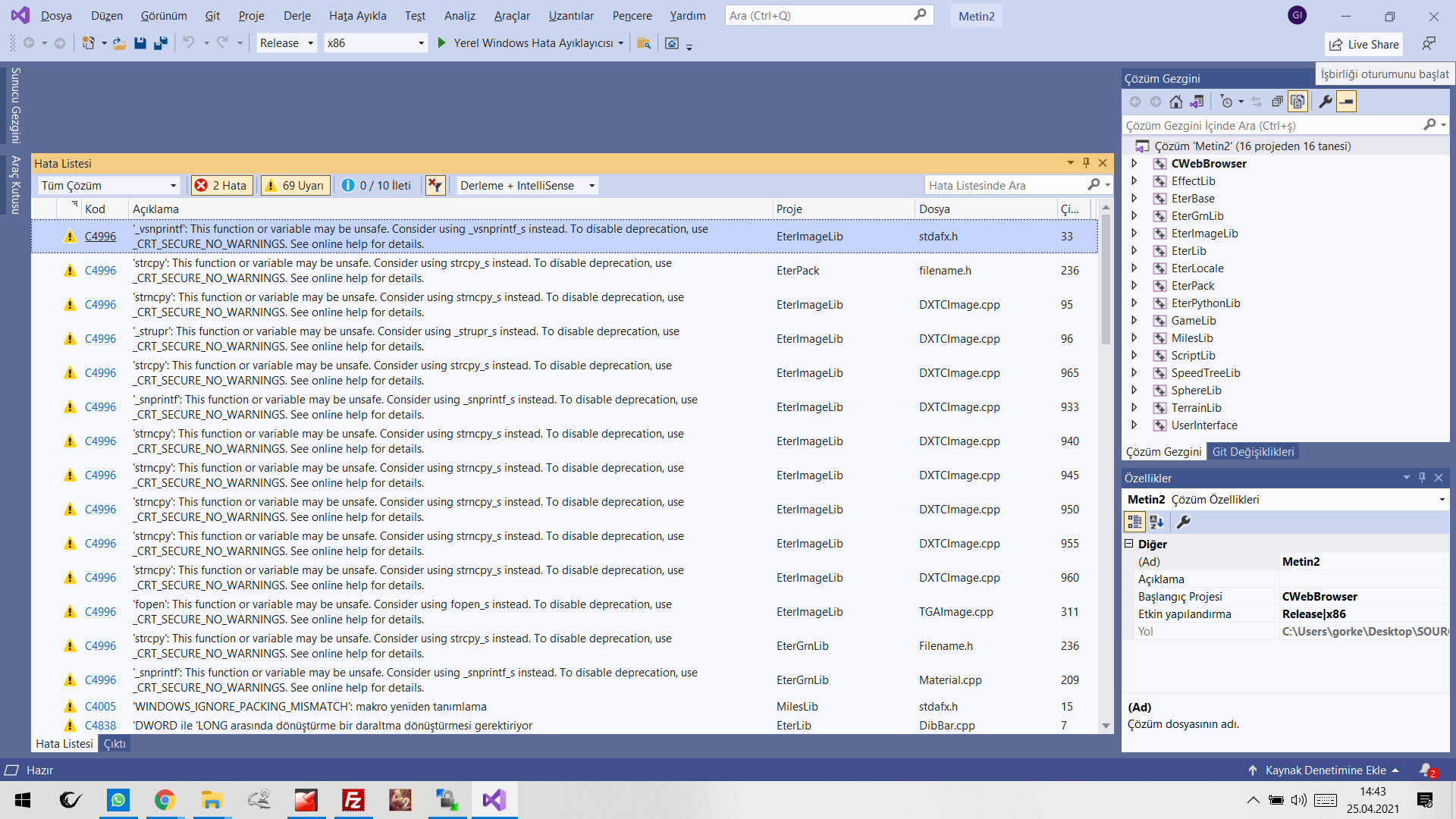Click the Windows Start button
Viewport: 1456px width, 819px height.
point(23,800)
